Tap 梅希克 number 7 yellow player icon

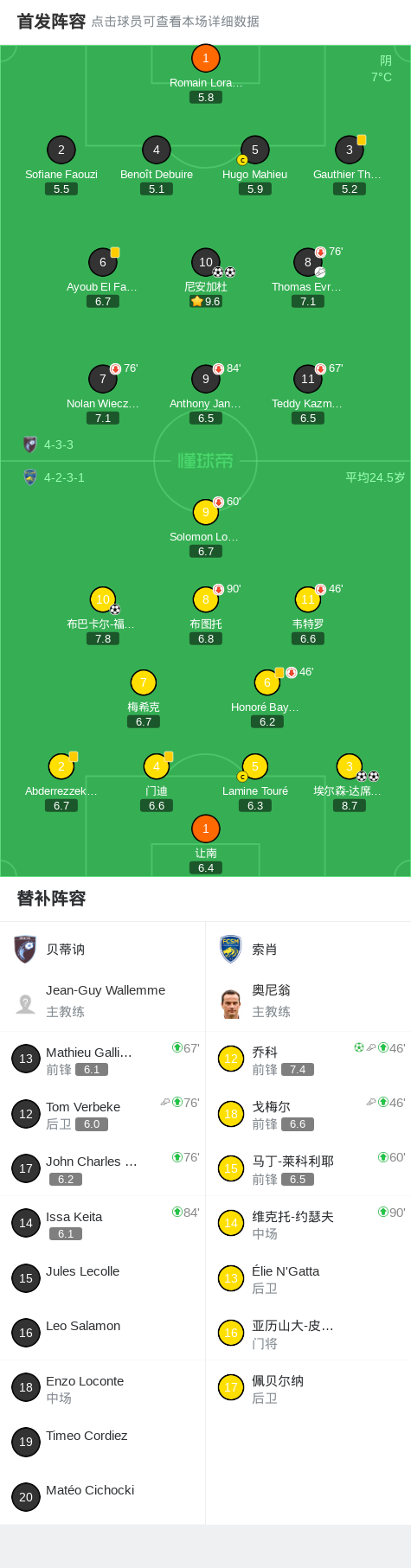click(x=144, y=682)
